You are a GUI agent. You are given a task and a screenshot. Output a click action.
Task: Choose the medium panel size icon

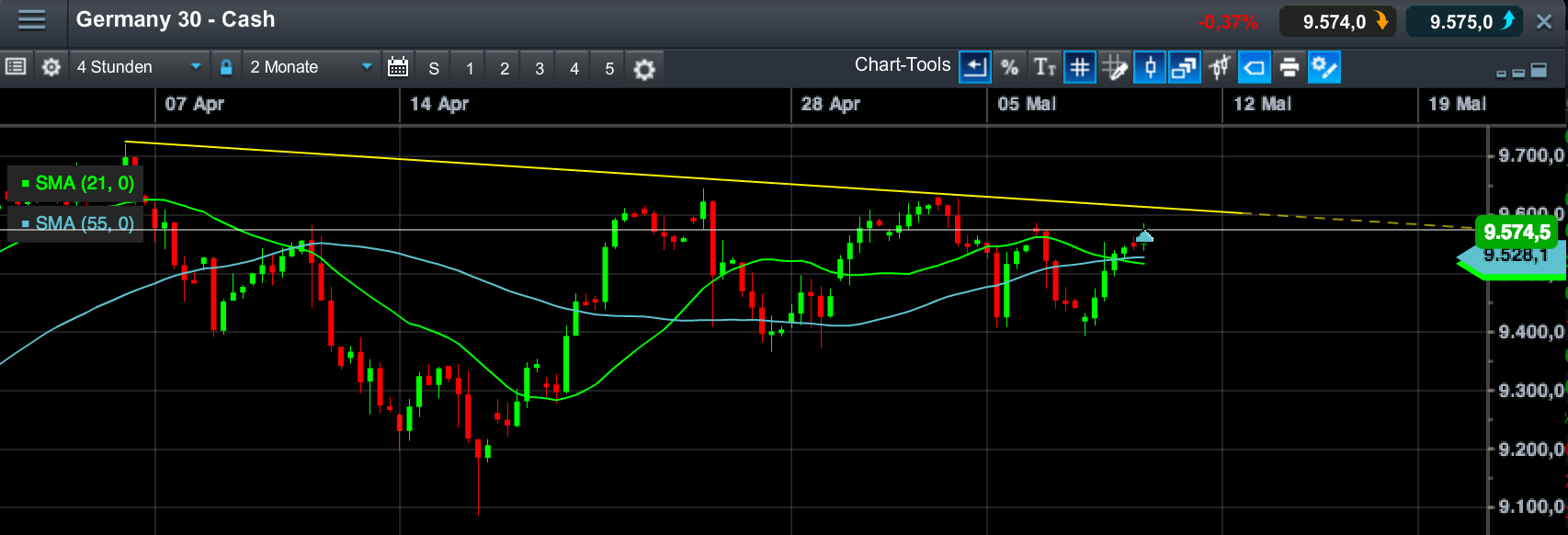1517,72
